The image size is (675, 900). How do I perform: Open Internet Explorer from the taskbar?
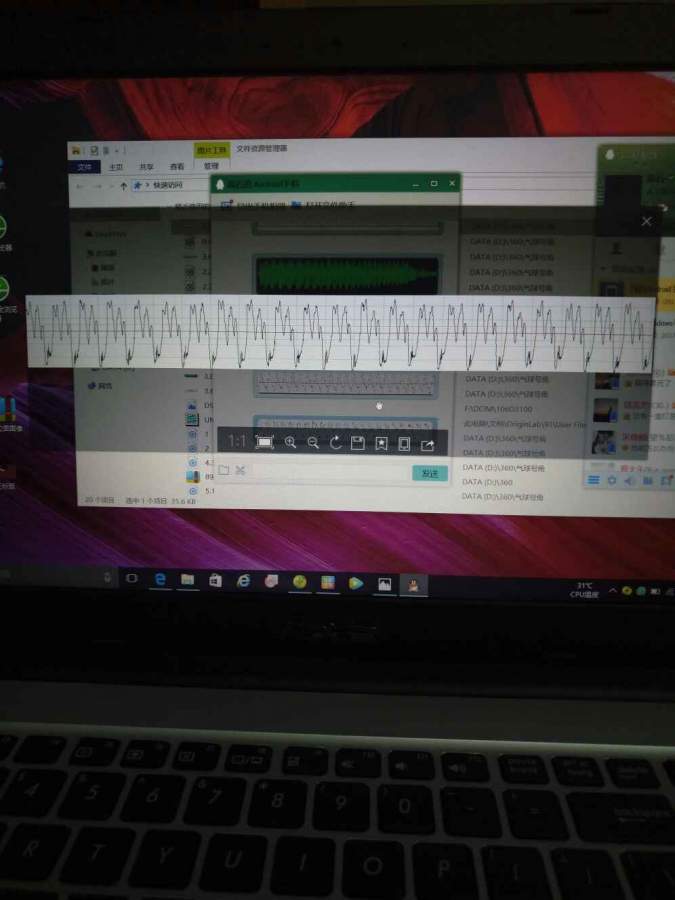point(243,581)
